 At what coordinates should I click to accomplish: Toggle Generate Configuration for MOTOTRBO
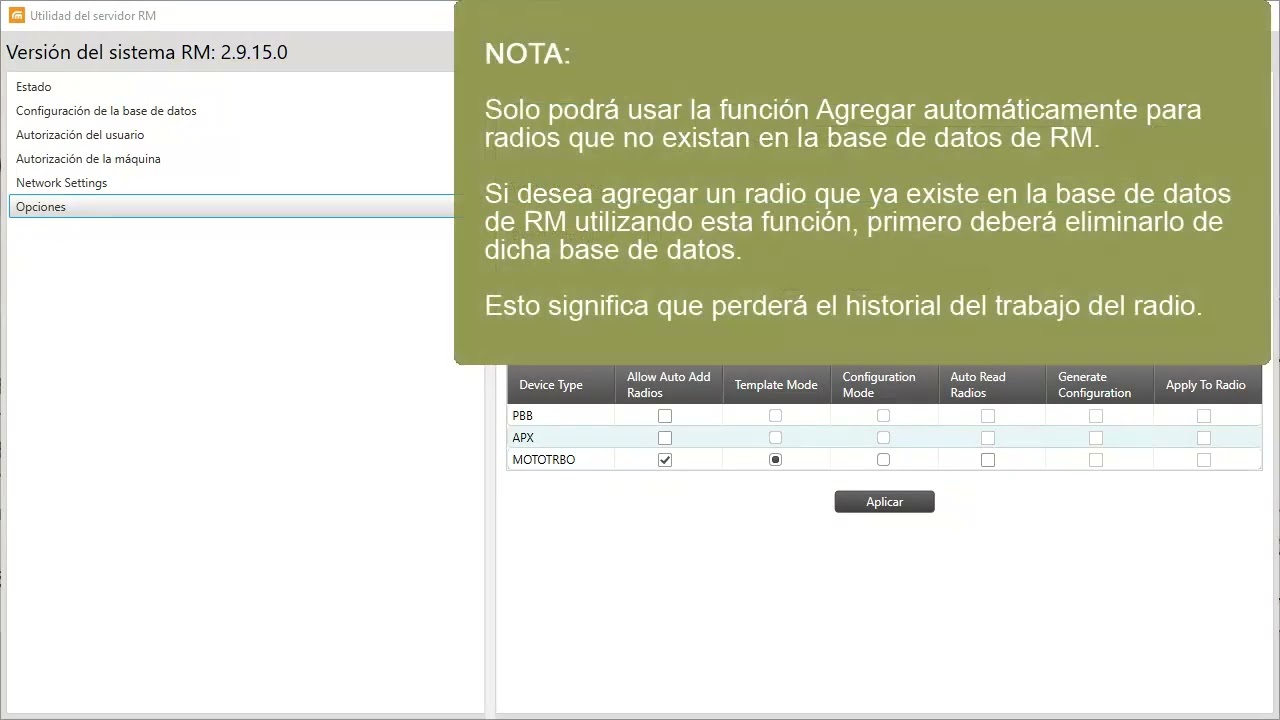pos(1096,460)
